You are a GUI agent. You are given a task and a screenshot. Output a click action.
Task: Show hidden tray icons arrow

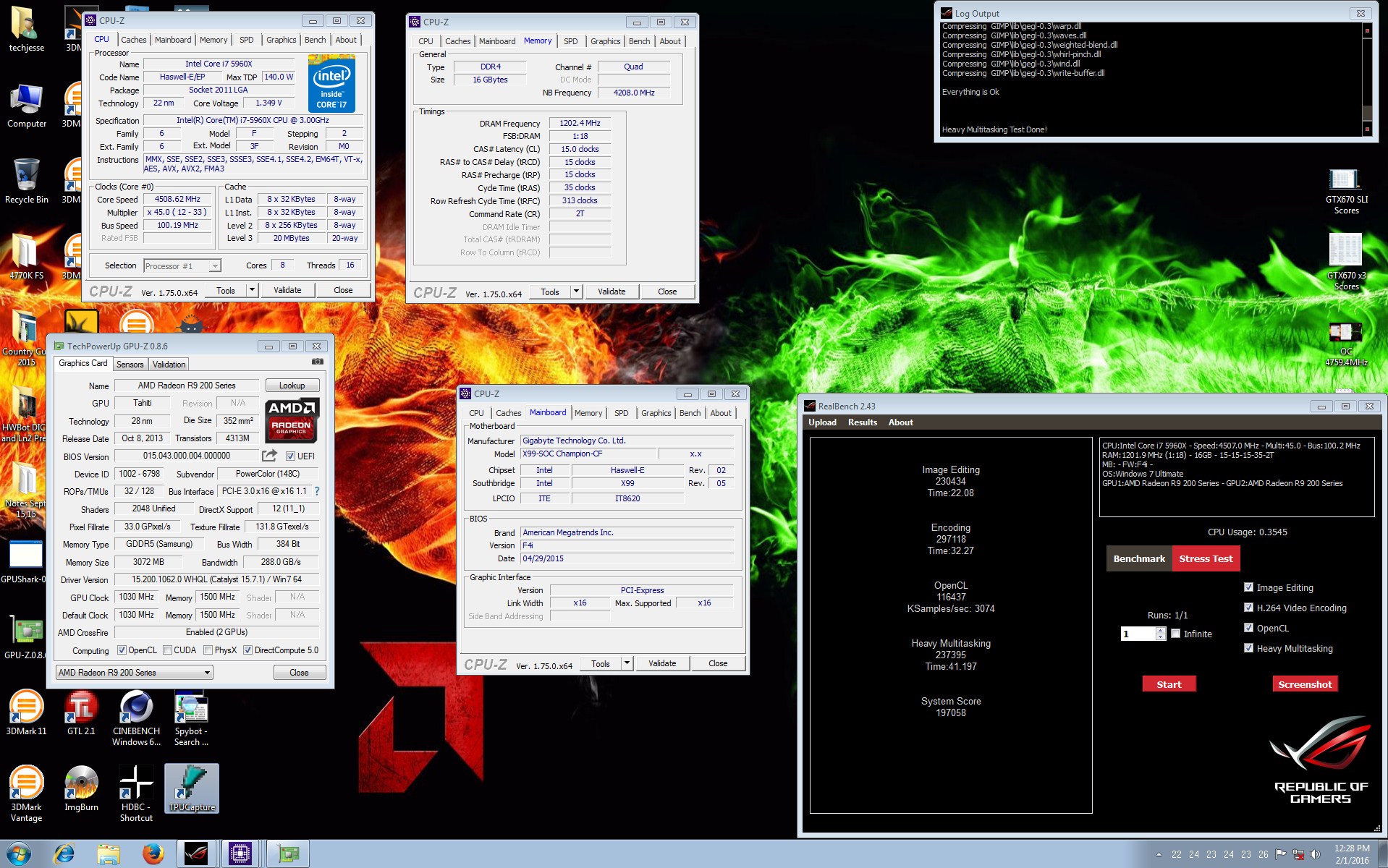(x=1159, y=854)
